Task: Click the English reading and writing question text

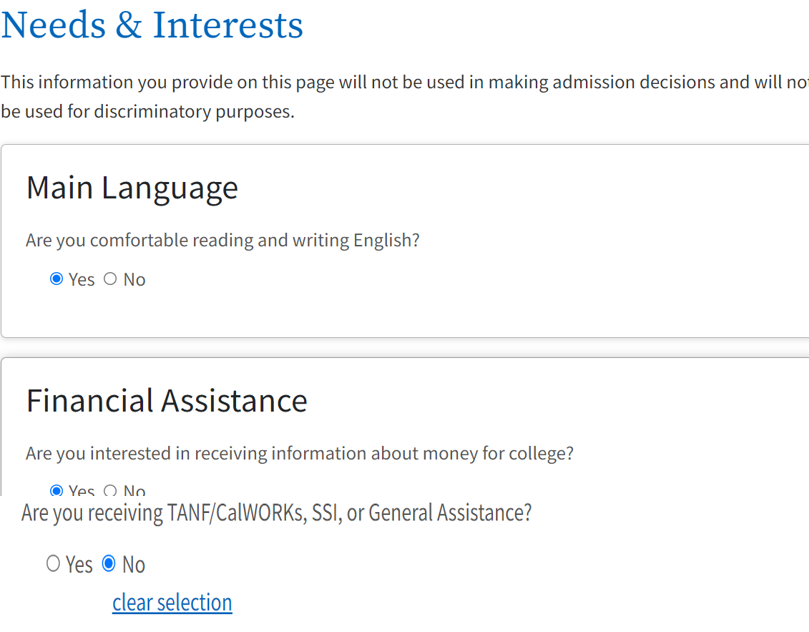Action: point(223,240)
